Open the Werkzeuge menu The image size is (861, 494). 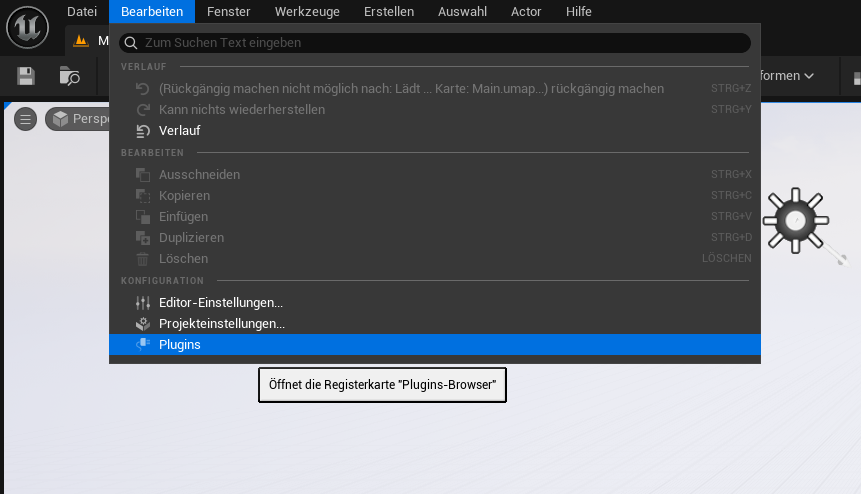pyautogui.click(x=307, y=12)
